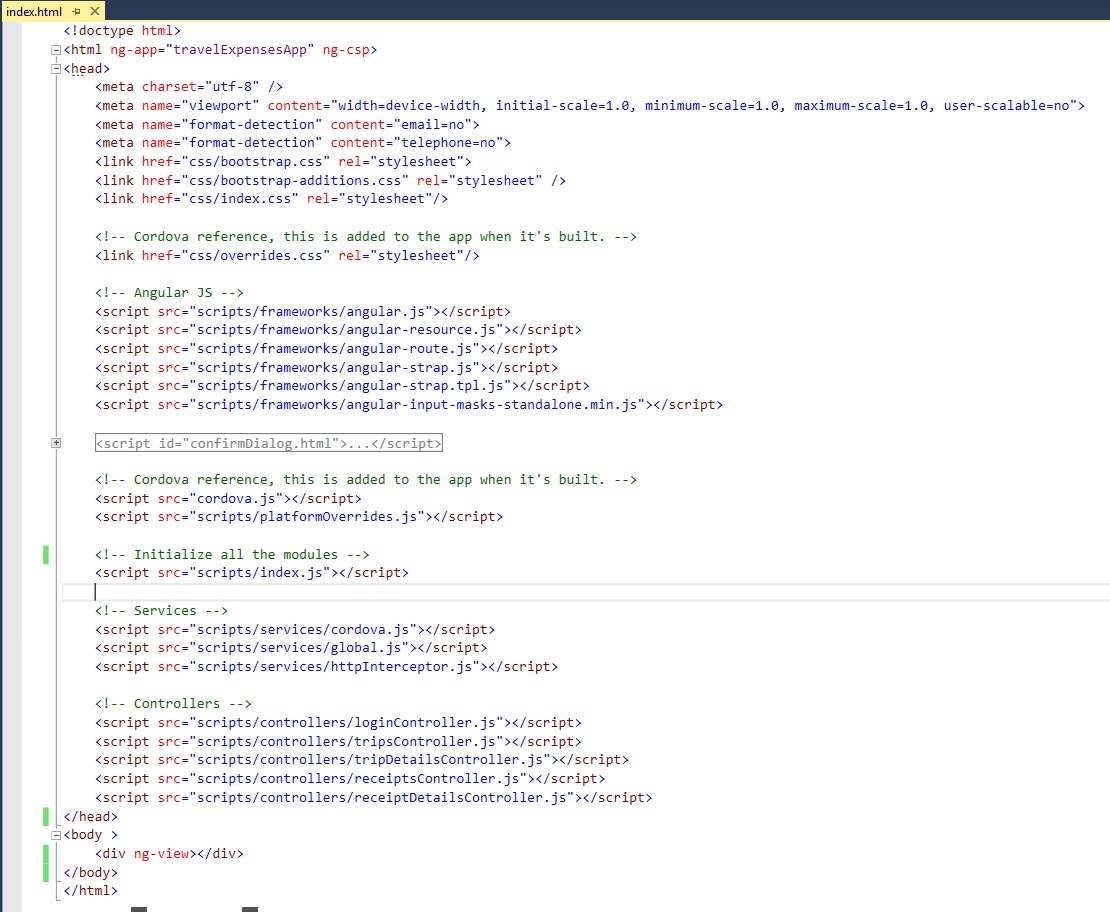The width and height of the screenshot is (1110, 912).
Task: Click the viewport meta content value
Action: pyautogui.click(x=703, y=106)
